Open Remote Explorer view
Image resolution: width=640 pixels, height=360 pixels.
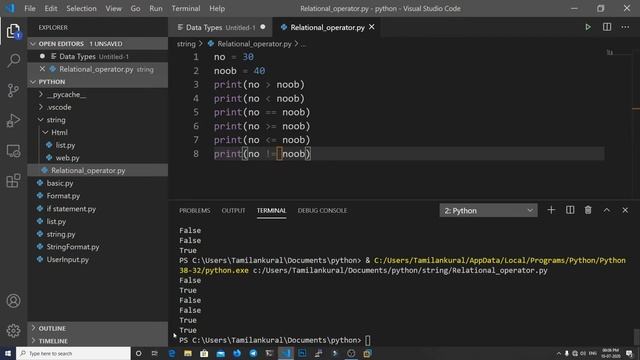(x=13, y=151)
